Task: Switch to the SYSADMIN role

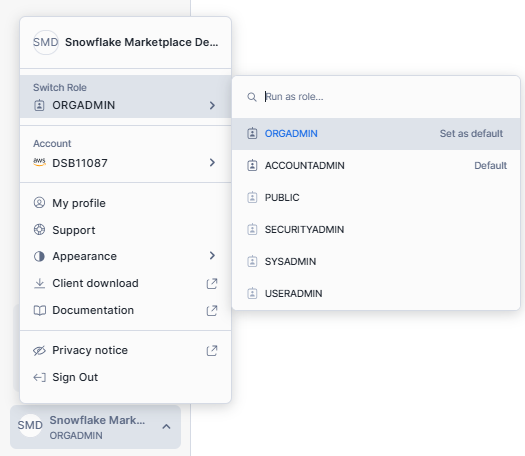Action: (376, 261)
